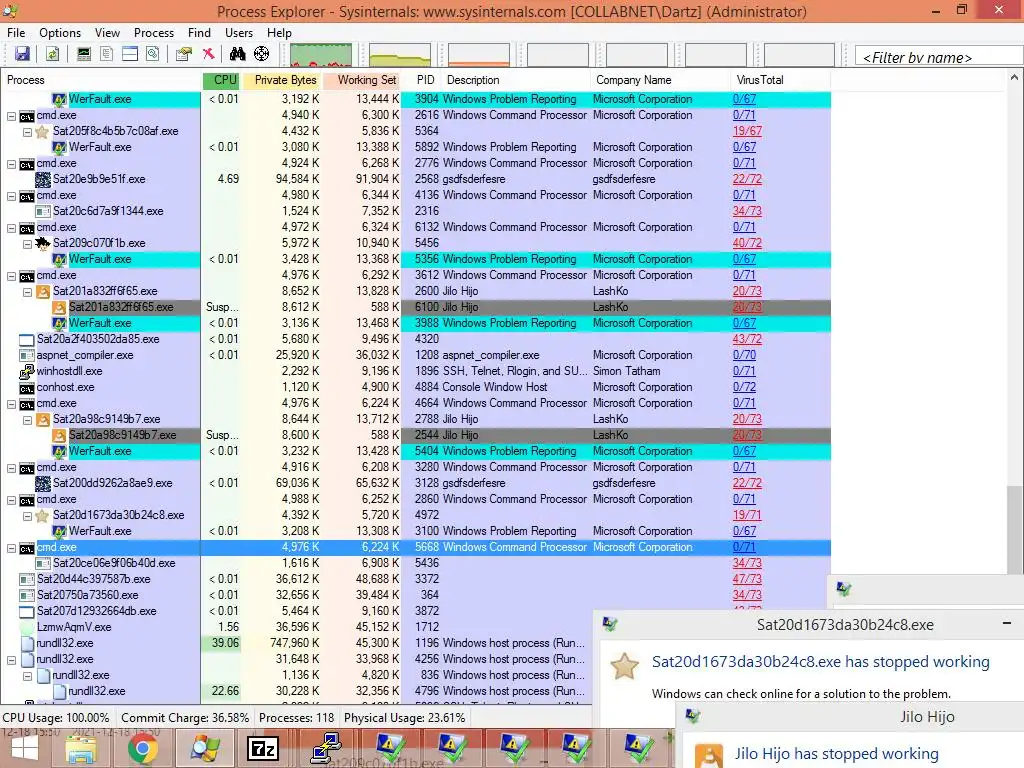Open the 0/72 VirusTotal link for conhost.exe
The image size is (1024, 768).
(744, 387)
